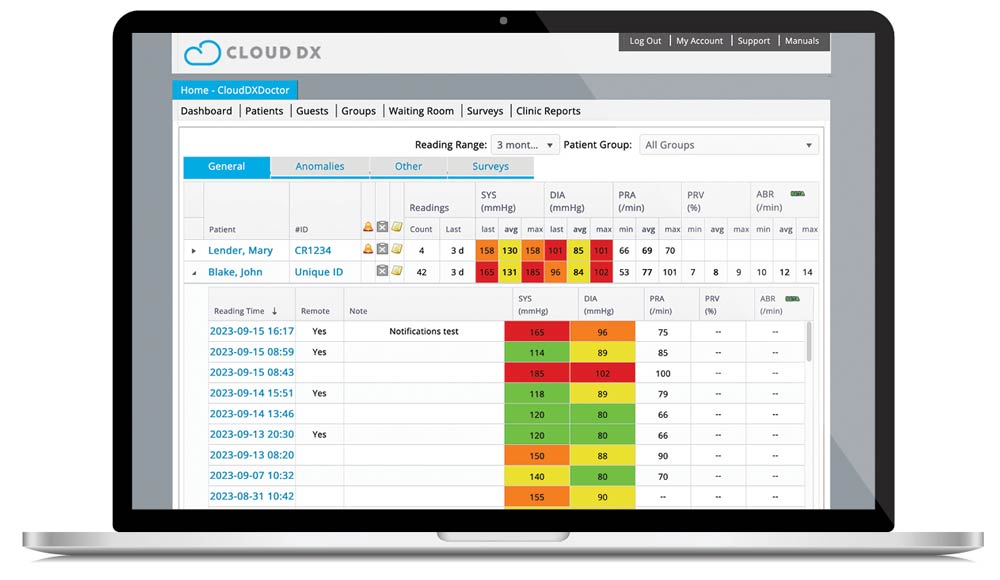Click the crossed-box icon in the column header
Image resolution: width=1000 pixels, height=580 pixels.
tap(382, 227)
